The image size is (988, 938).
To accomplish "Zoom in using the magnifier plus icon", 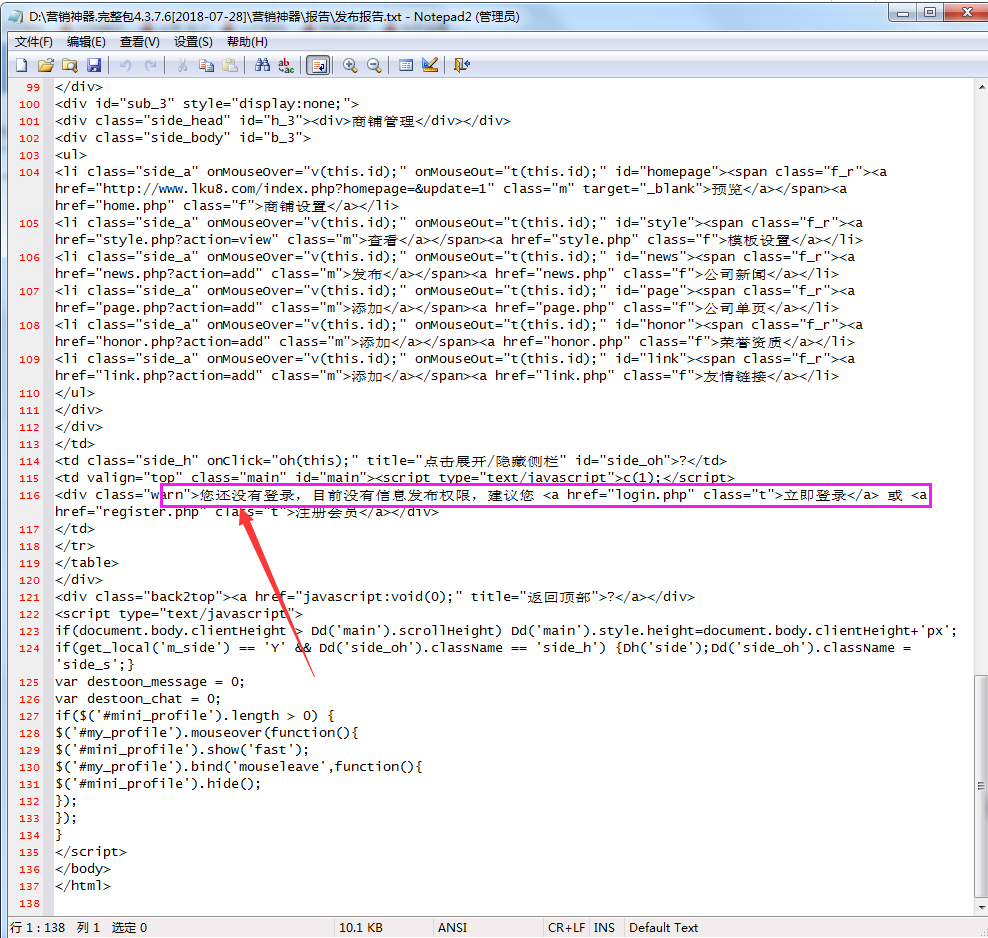I will point(350,65).
